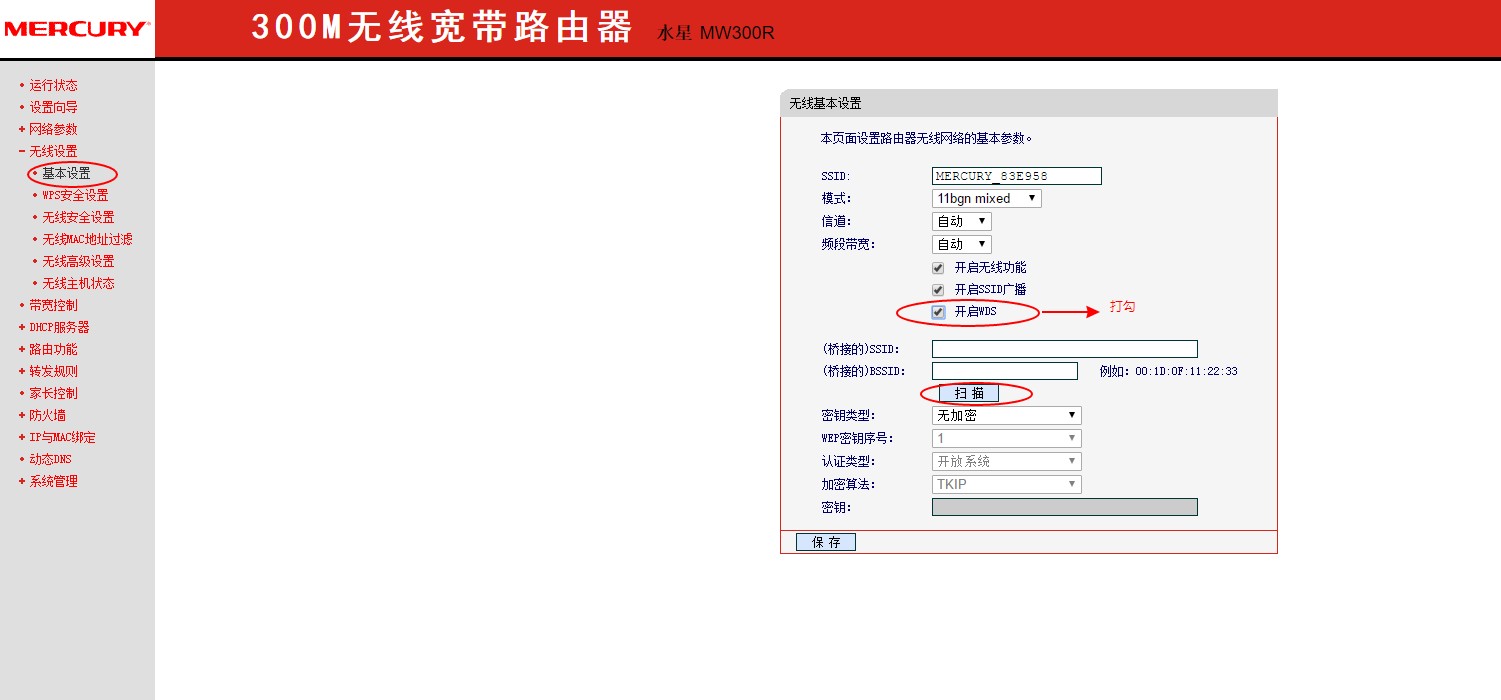Open 运行状态 in the sidebar
The width and height of the screenshot is (1501, 700).
(x=52, y=85)
